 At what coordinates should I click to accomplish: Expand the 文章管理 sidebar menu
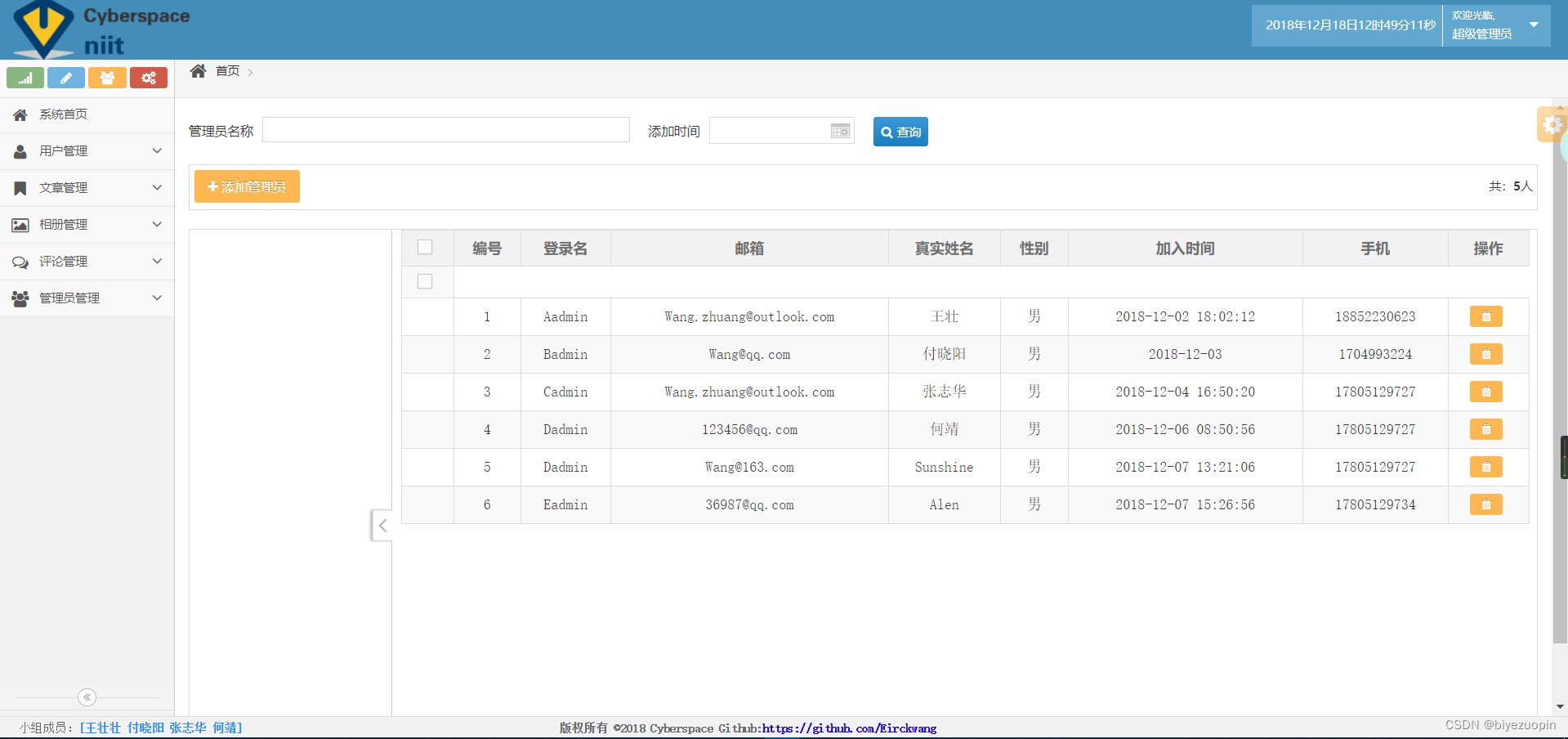coord(87,188)
